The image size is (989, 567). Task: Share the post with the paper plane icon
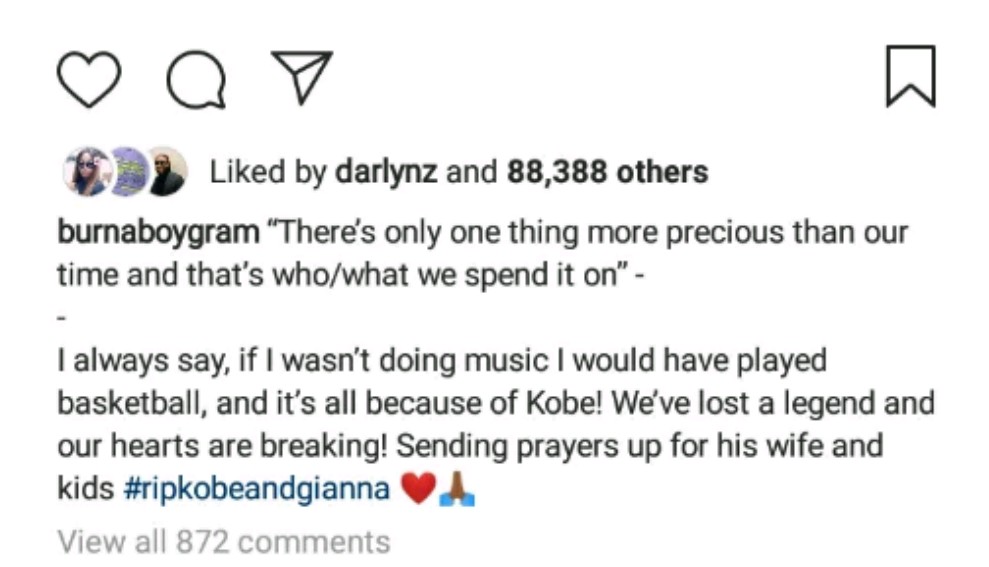pos(301,77)
